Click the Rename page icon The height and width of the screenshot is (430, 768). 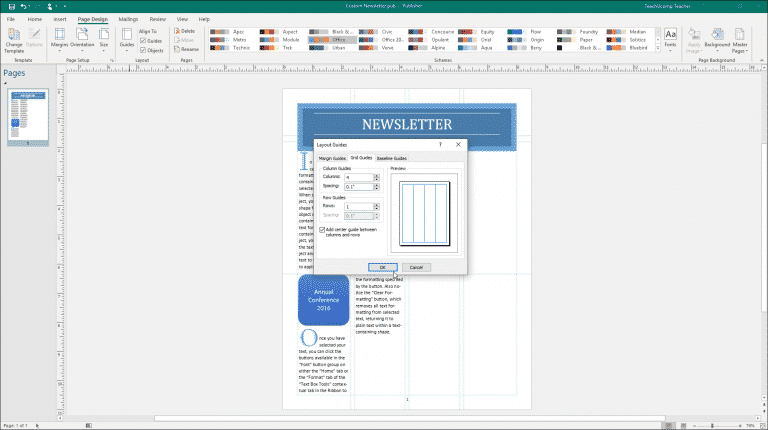[x=177, y=49]
